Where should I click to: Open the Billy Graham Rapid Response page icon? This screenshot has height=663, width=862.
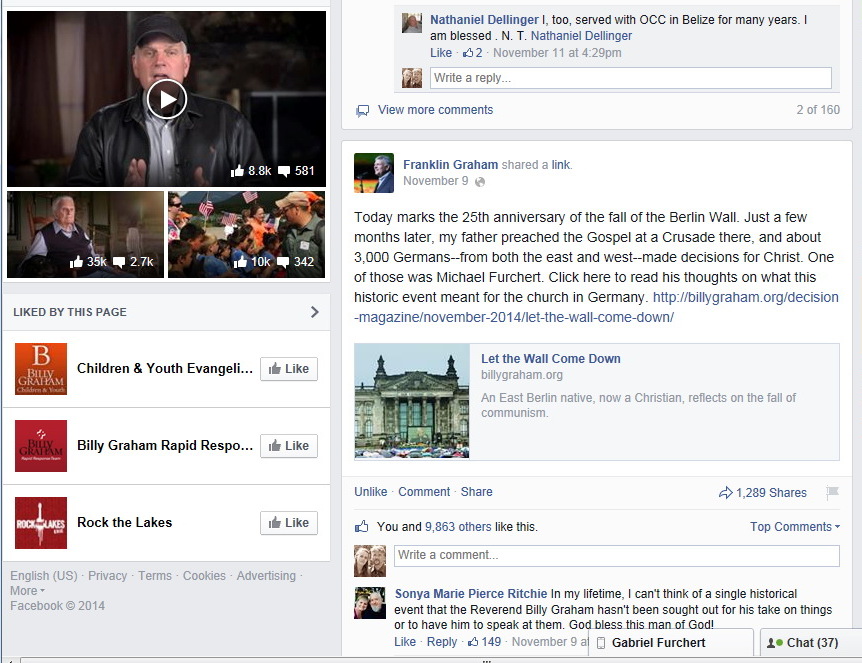coord(41,446)
